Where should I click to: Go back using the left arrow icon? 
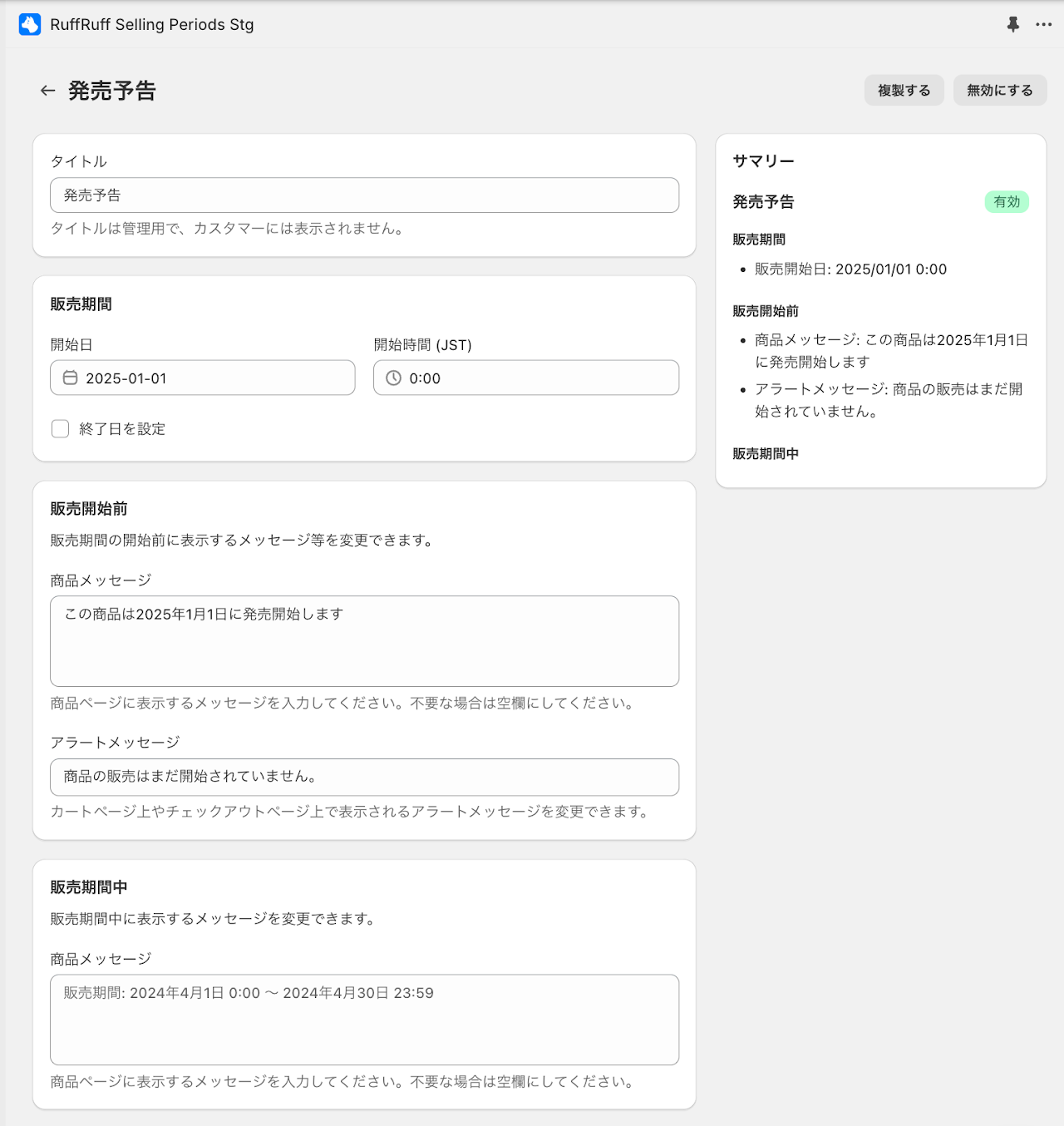click(47, 91)
